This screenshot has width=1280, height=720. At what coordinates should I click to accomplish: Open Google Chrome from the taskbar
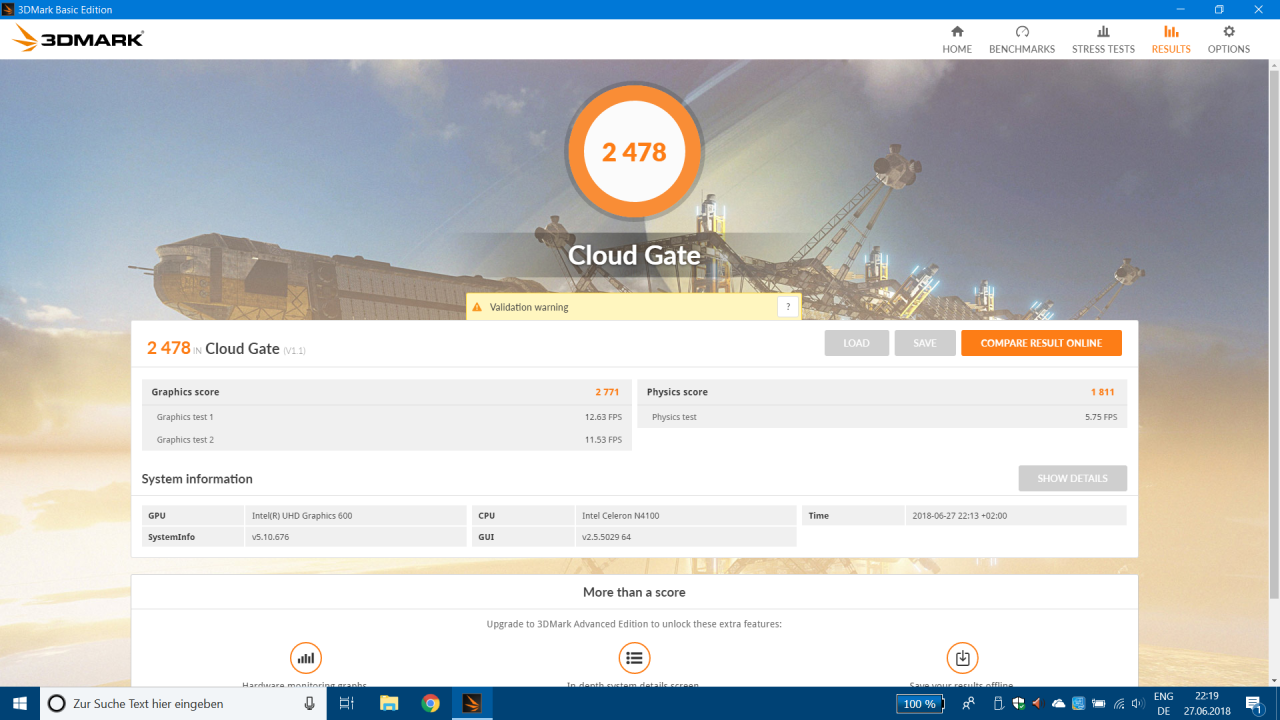click(x=430, y=704)
